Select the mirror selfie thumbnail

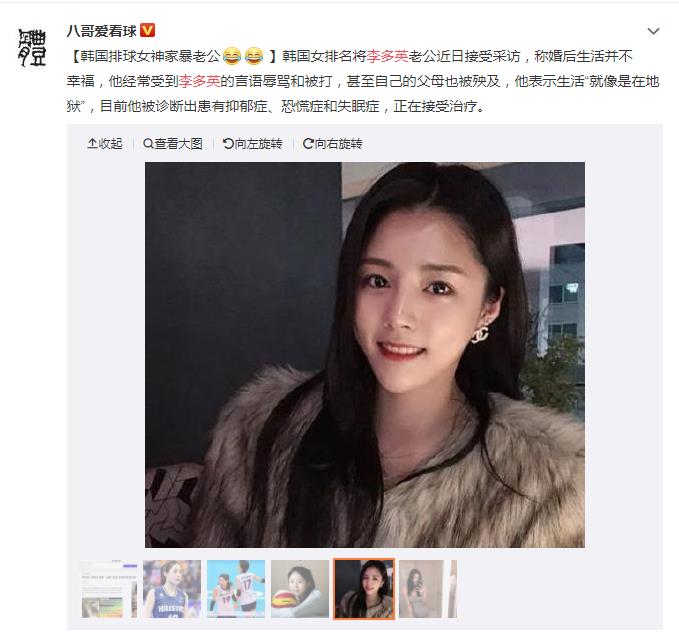point(421,589)
